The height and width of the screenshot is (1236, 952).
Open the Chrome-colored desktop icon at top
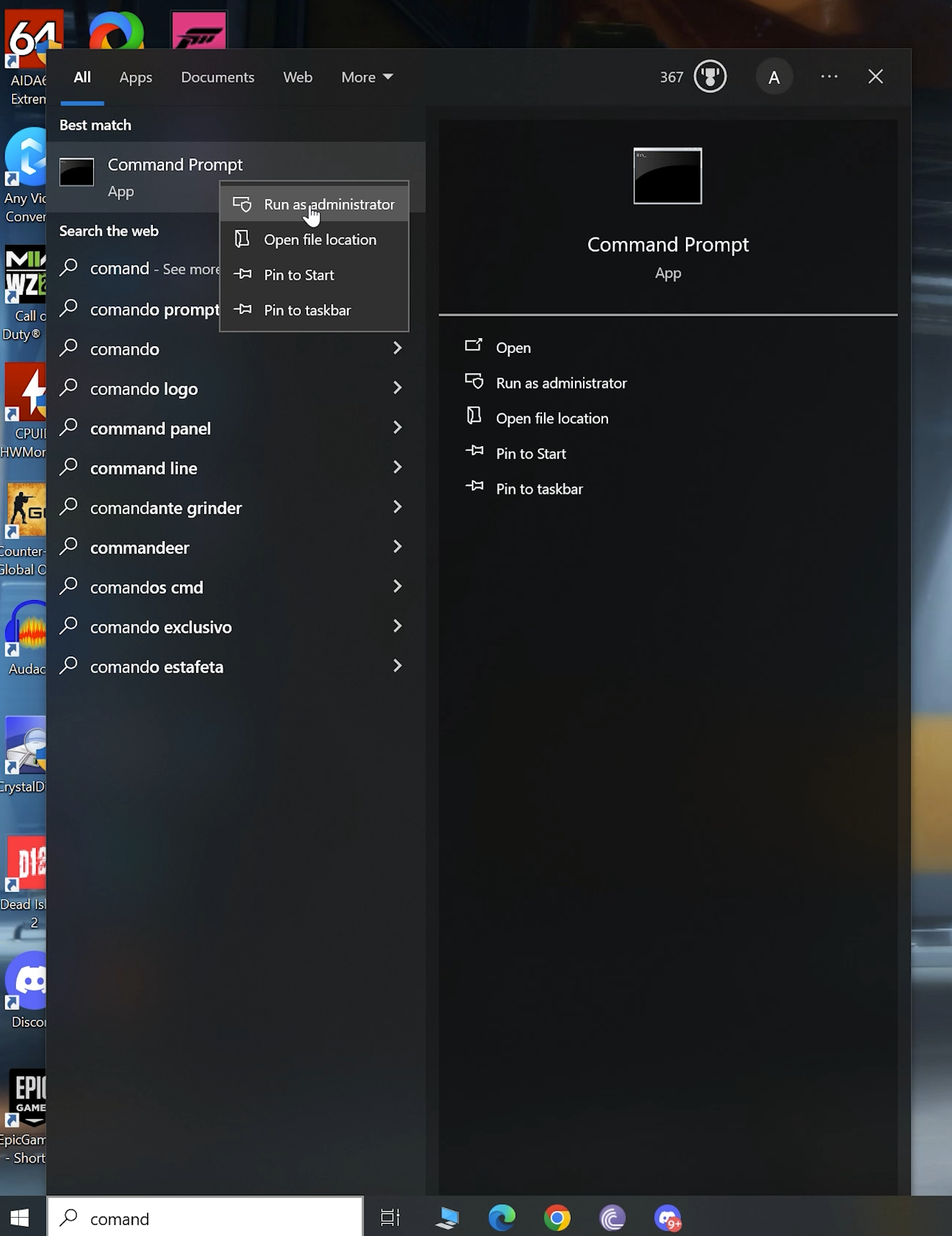116,30
